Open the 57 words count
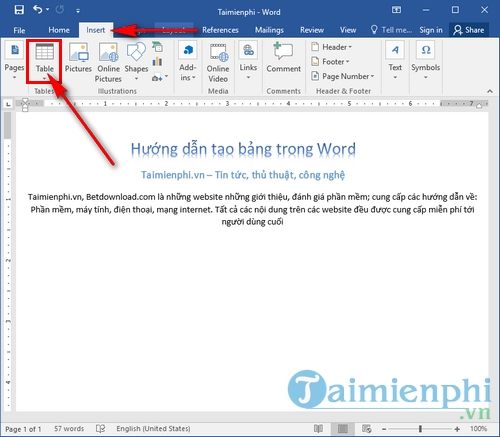Viewport: 500px width, 437px height. point(69,429)
